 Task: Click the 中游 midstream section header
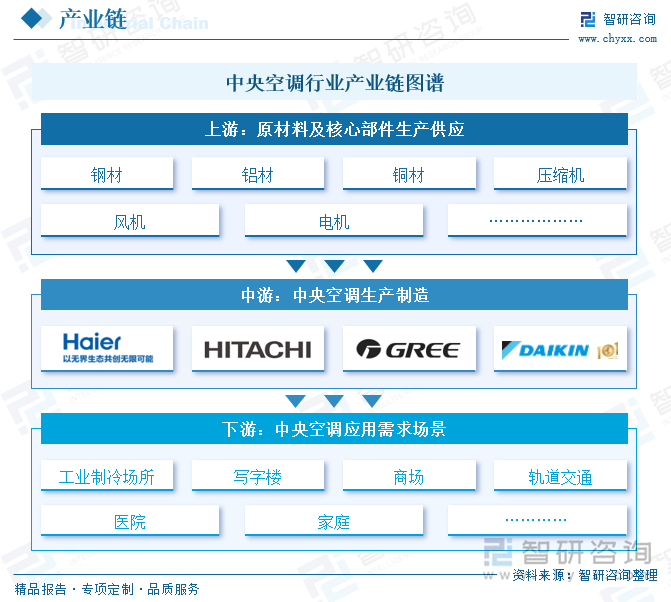click(x=334, y=295)
